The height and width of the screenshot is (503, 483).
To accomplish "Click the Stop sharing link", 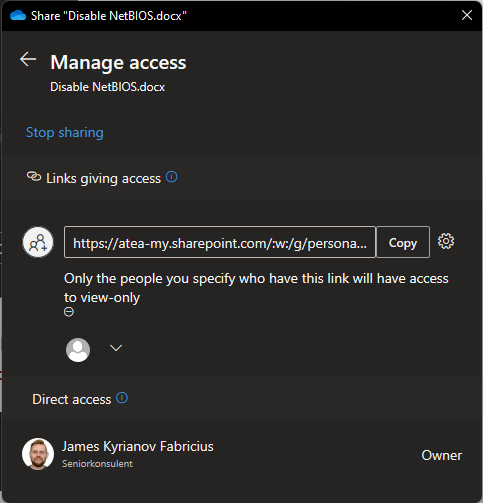I will [x=65, y=132].
